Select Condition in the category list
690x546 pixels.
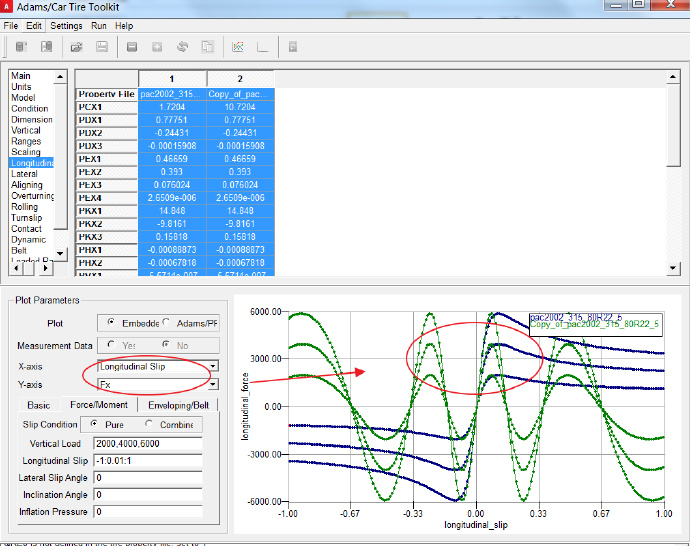pyautogui.click(x=29, y=108)
